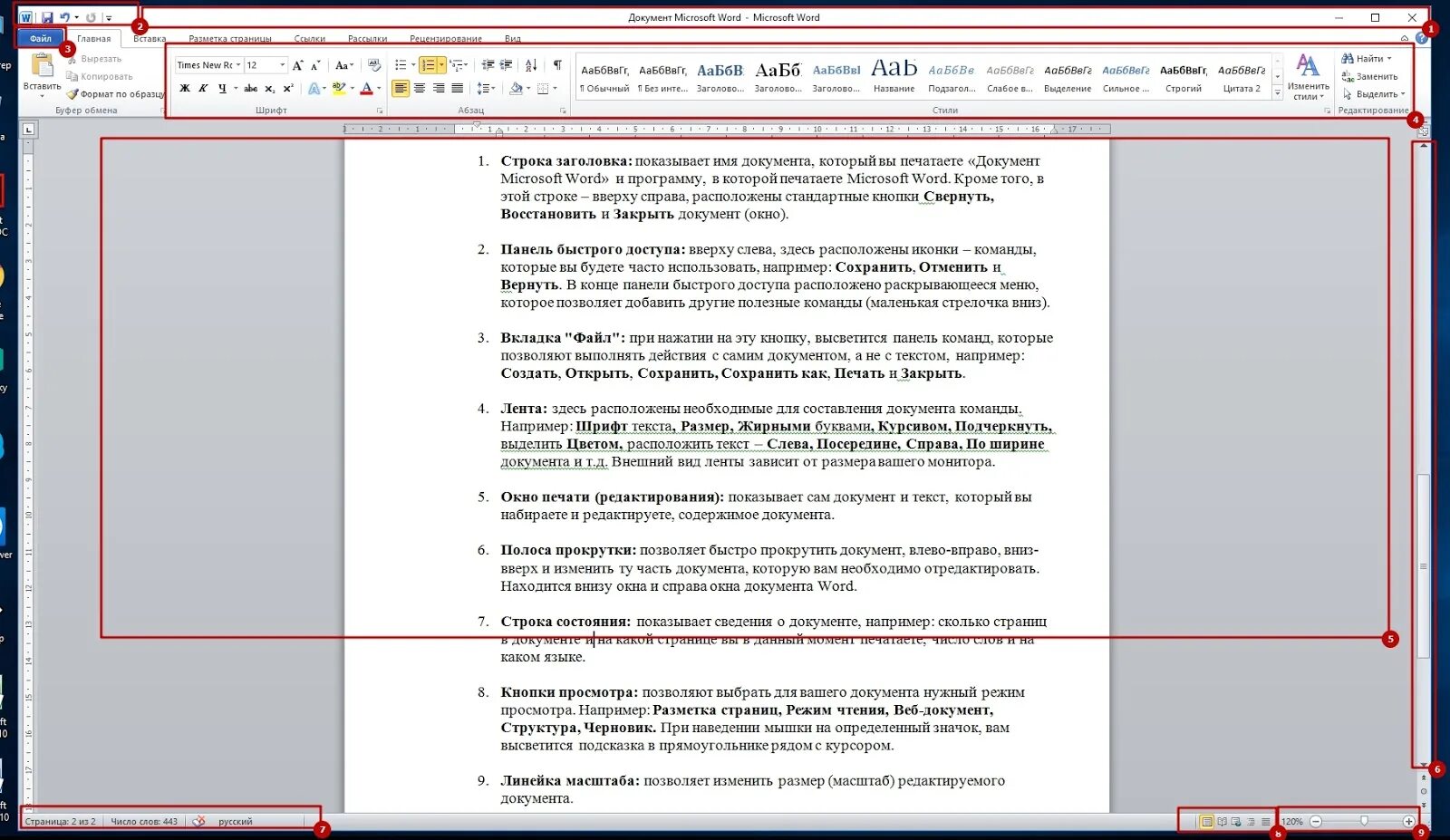Toggle underline Ч formatting
The height and width of the screenshot is (840, 1450).
pyautogui.click(x=222, y=88)
